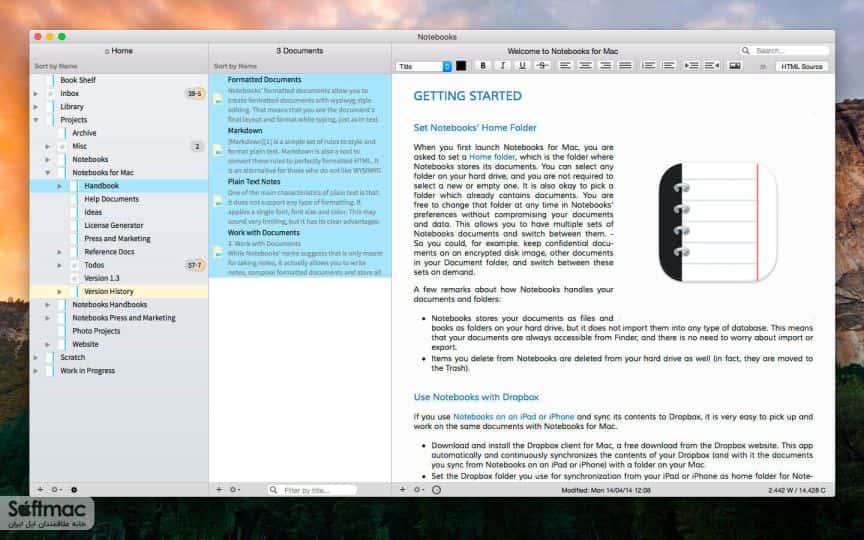Increase paragraph indent
The image size is (864, 540).
[692, 66]
